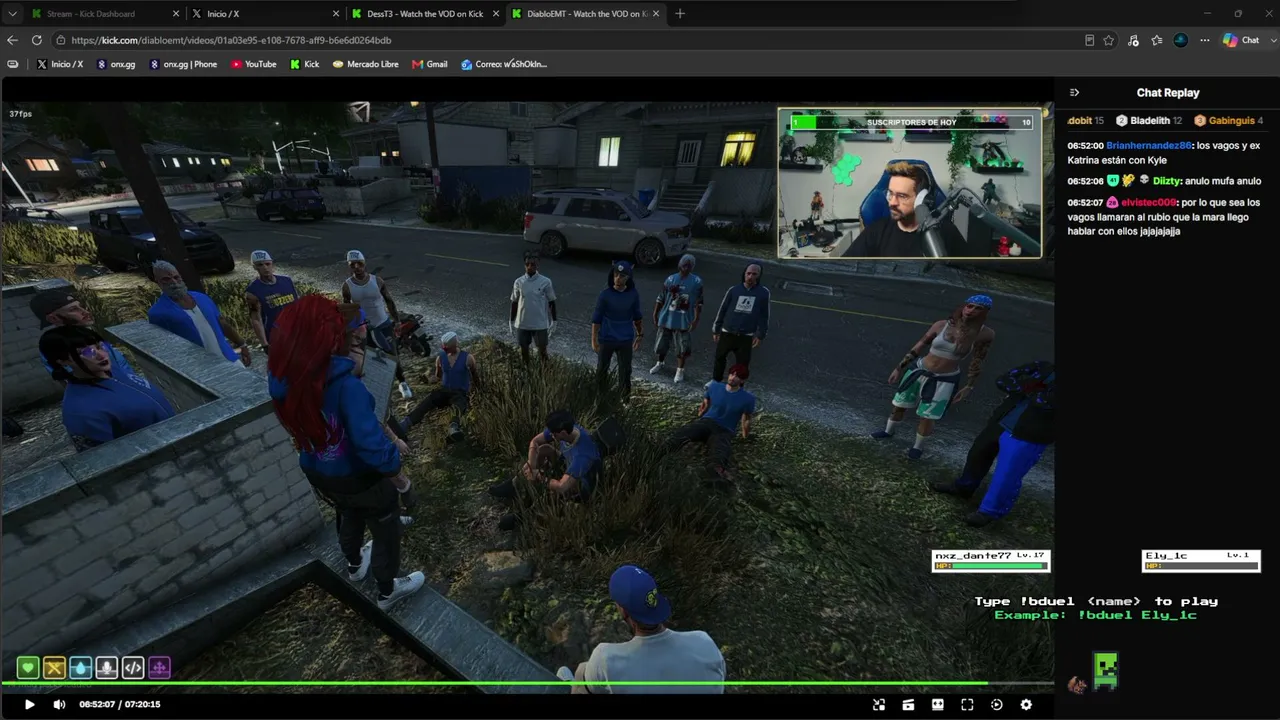Click the playback speed clock icon
The height and width of the screenshot is (720, 1280).
tap(997, 705)
